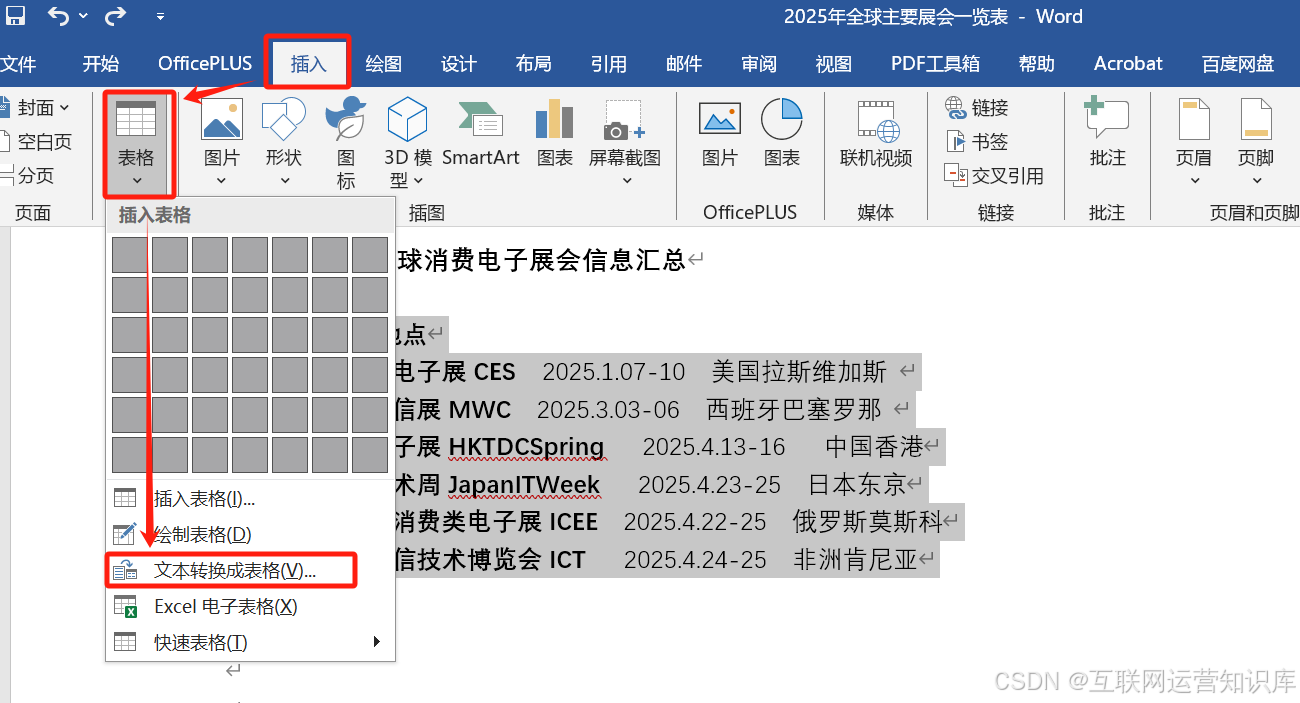Click the text 'HKTDCSpring' in document

coord(527,447)
